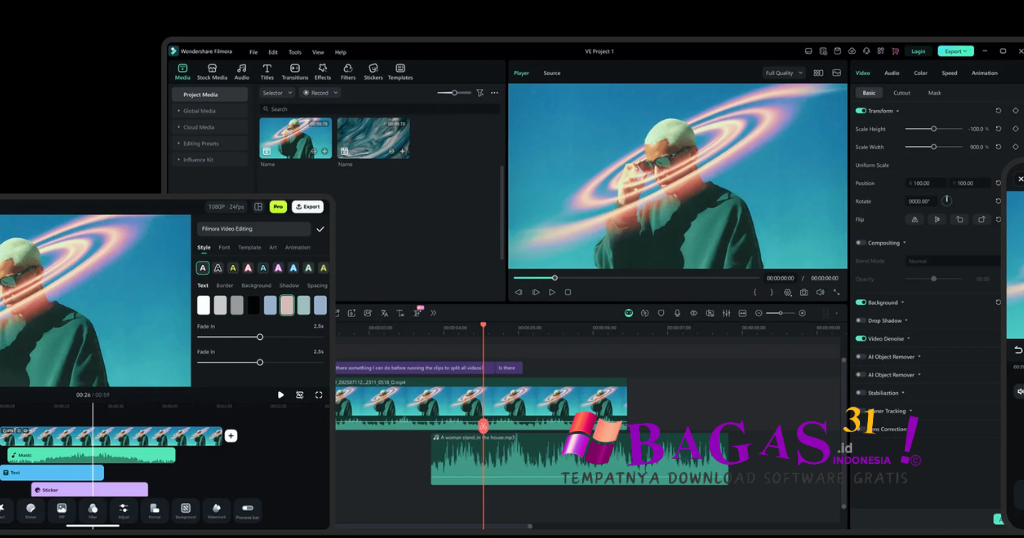Open the Transitions panel

[x=295, y=72]
